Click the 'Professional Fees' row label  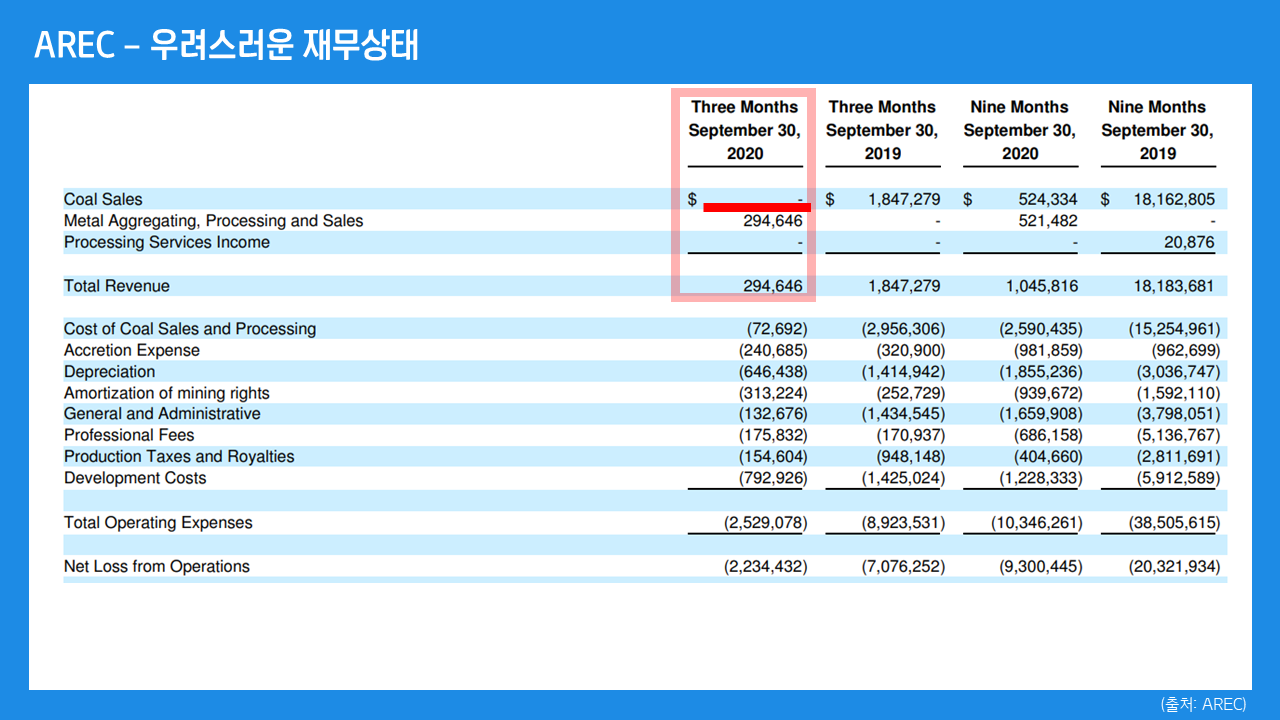tap(129, 435)
